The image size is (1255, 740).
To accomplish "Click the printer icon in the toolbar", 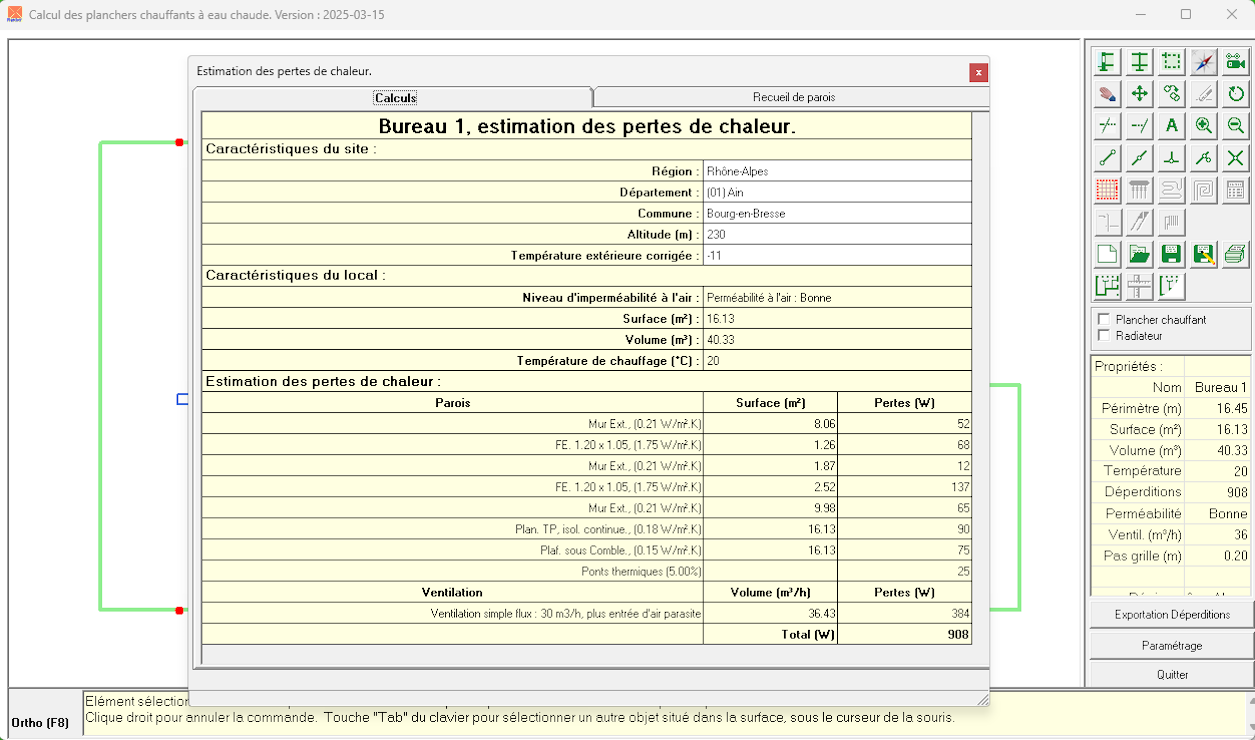I will pos(1236,254).
